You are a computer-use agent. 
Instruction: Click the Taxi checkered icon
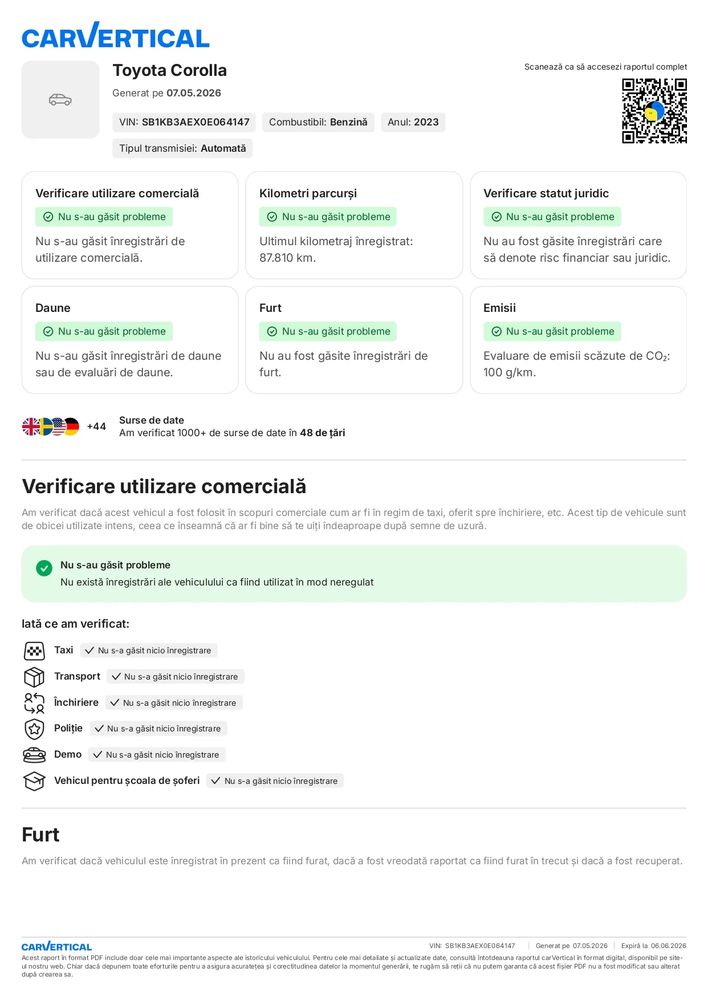[x=34, y=651]
